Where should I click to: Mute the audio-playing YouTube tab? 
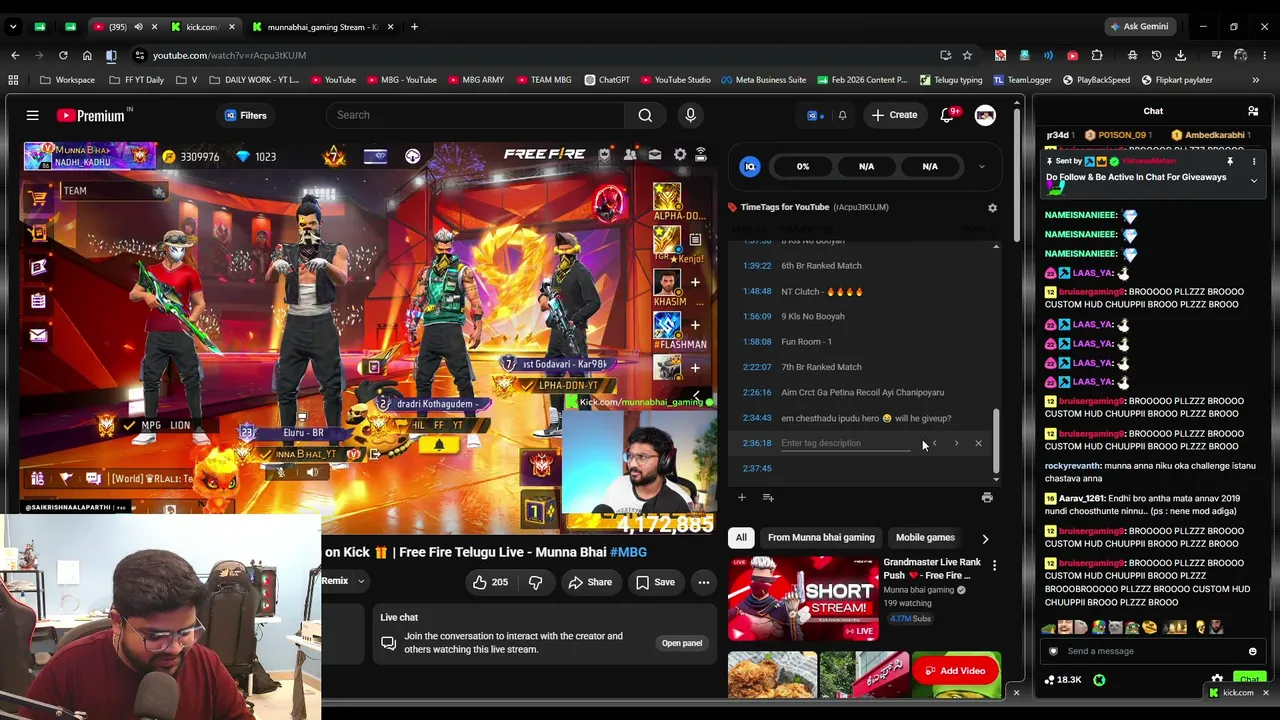click(138, 27)
